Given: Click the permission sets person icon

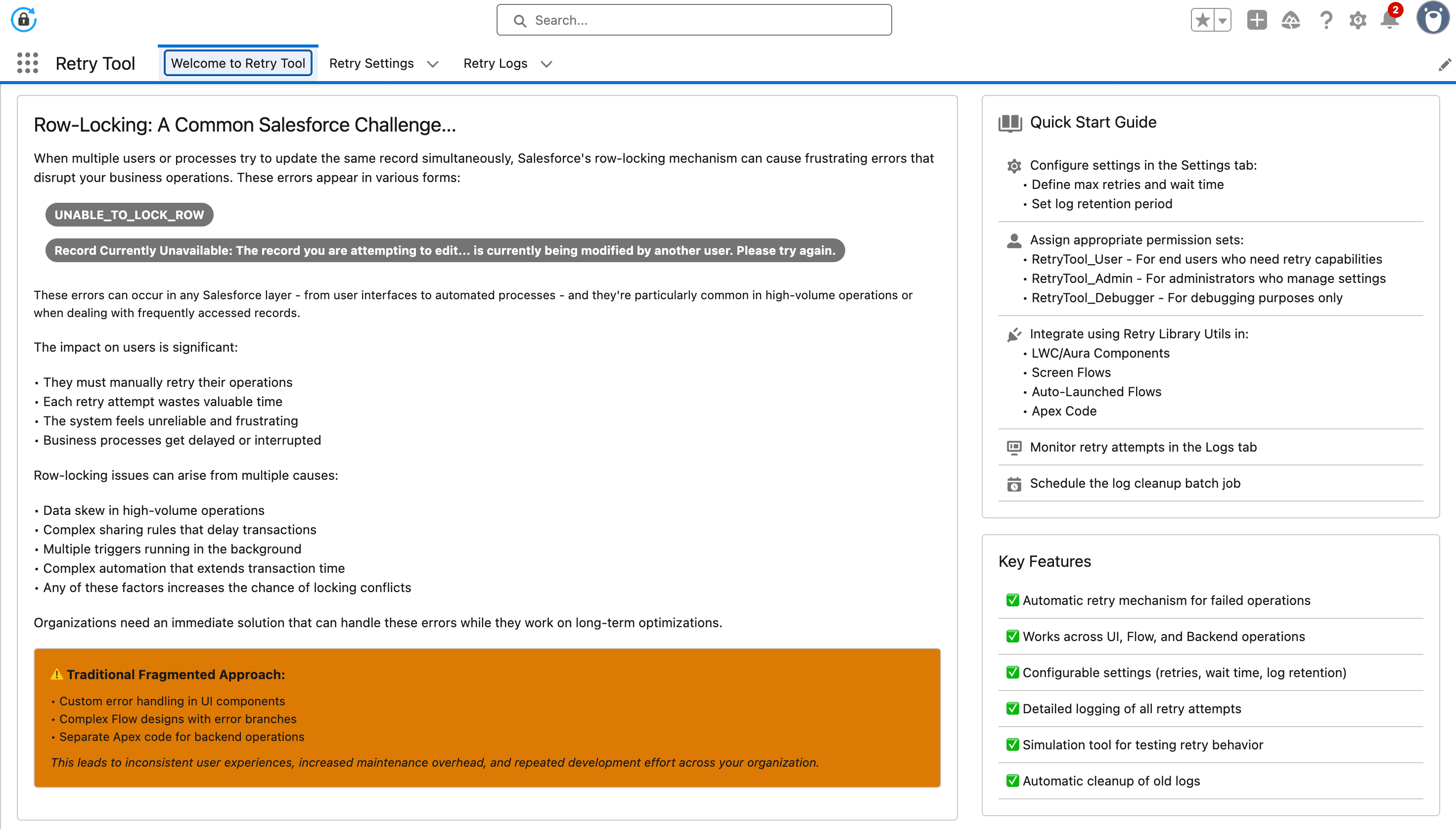Looking at the screenshot, I should tap(1014, 241).
